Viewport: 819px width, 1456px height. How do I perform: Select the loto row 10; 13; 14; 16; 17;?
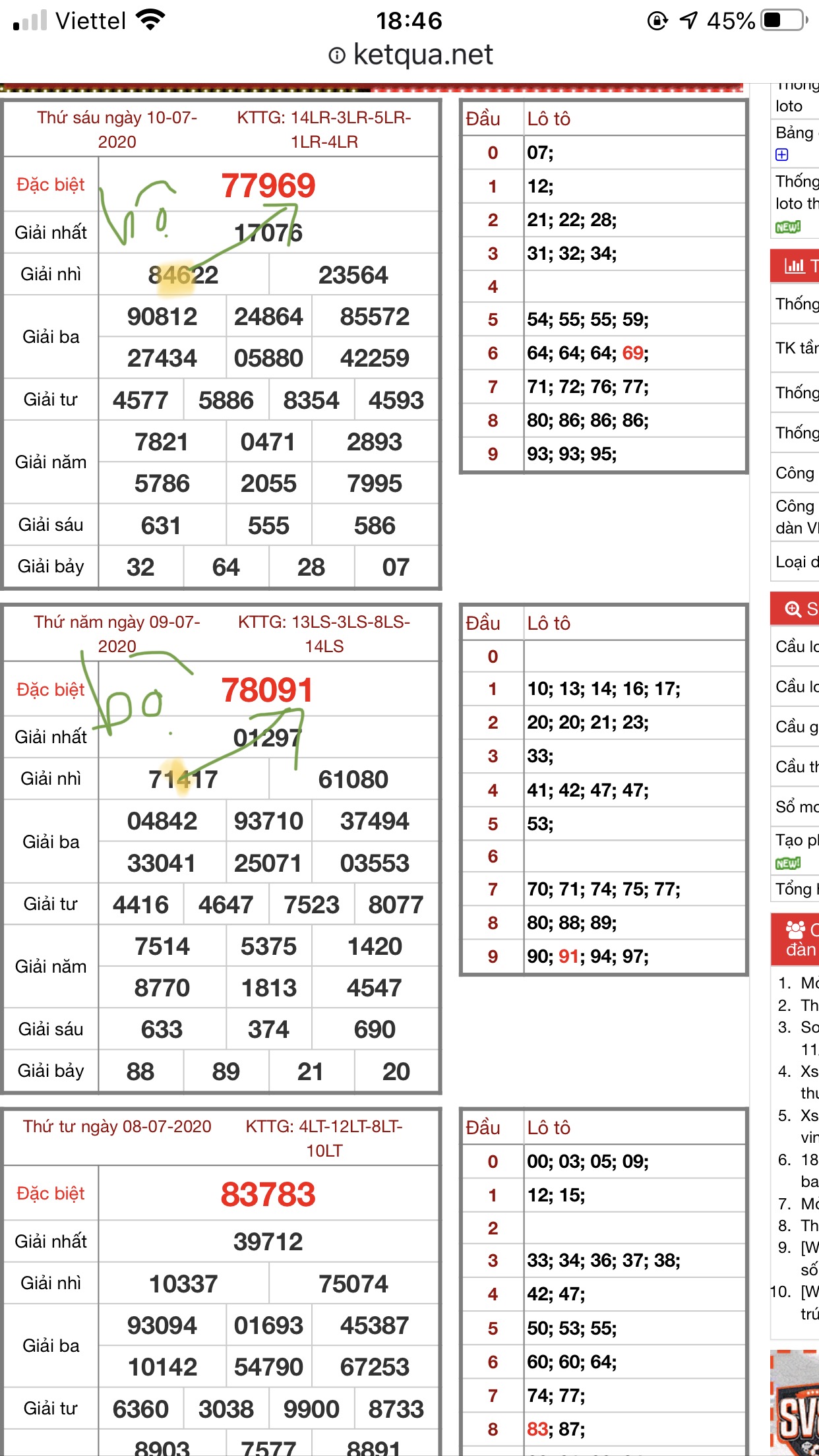pyautogui.click(x=603, y=689)
